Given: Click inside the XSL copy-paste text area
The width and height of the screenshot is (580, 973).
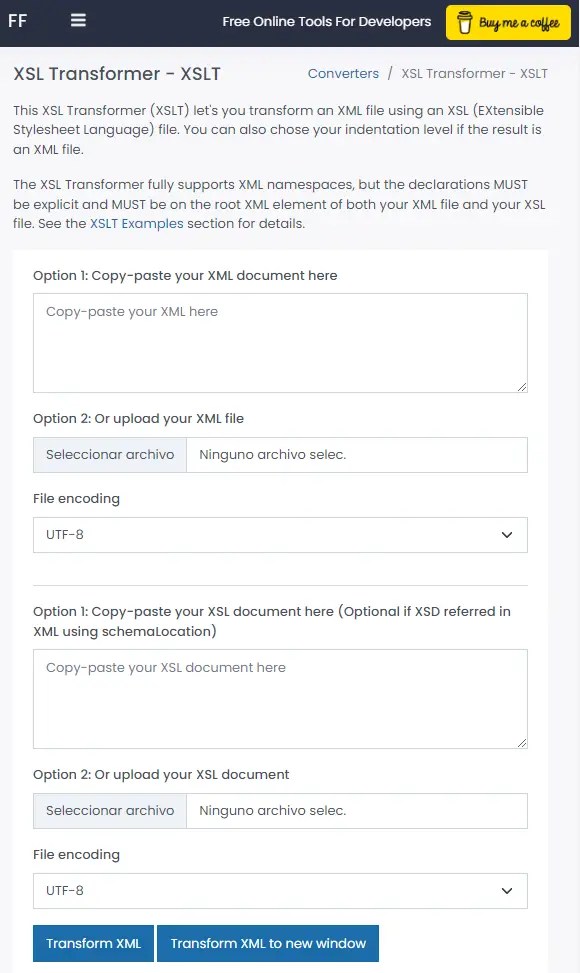Looking at the screenshot, I should [x=280, y=698].
